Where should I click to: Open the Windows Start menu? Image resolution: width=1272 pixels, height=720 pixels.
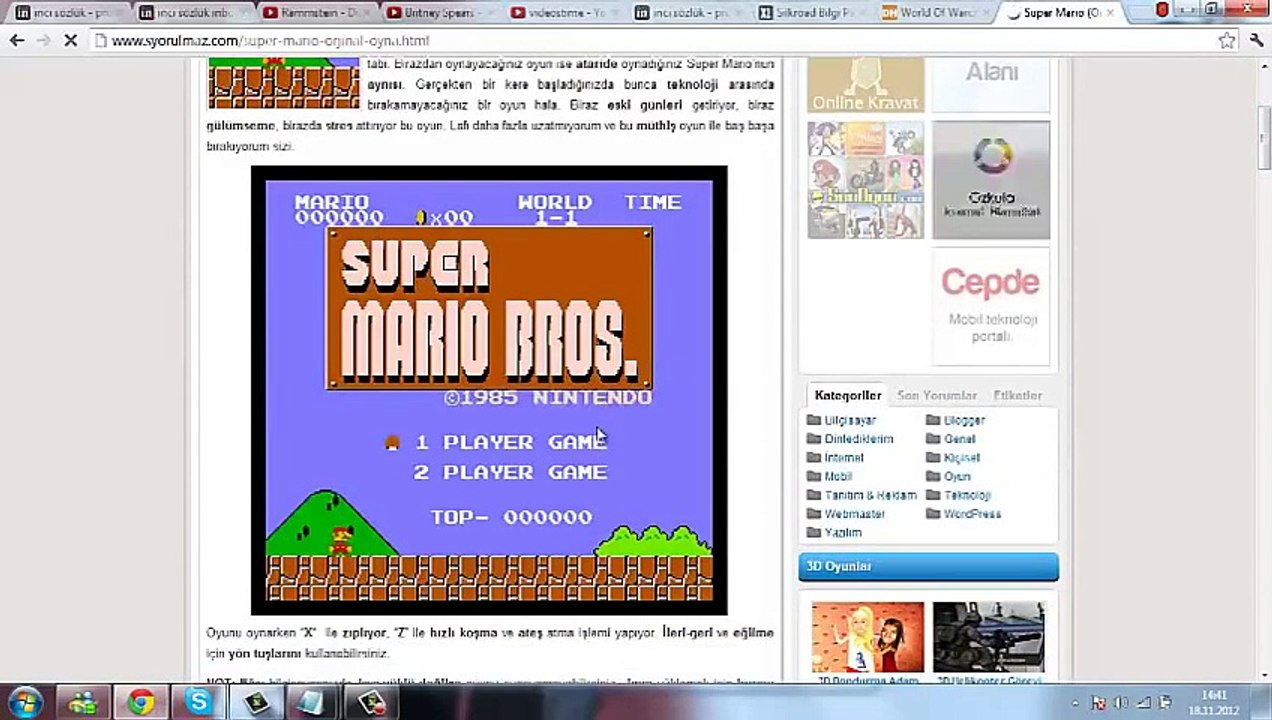(25, 703)
